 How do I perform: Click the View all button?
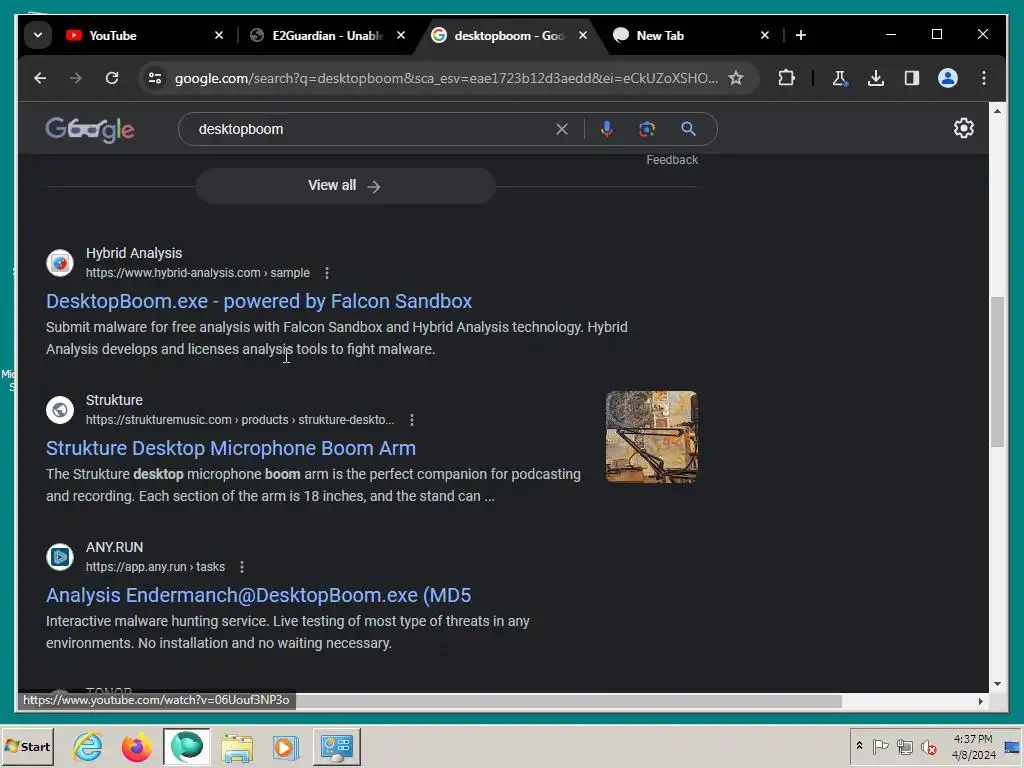345,186
